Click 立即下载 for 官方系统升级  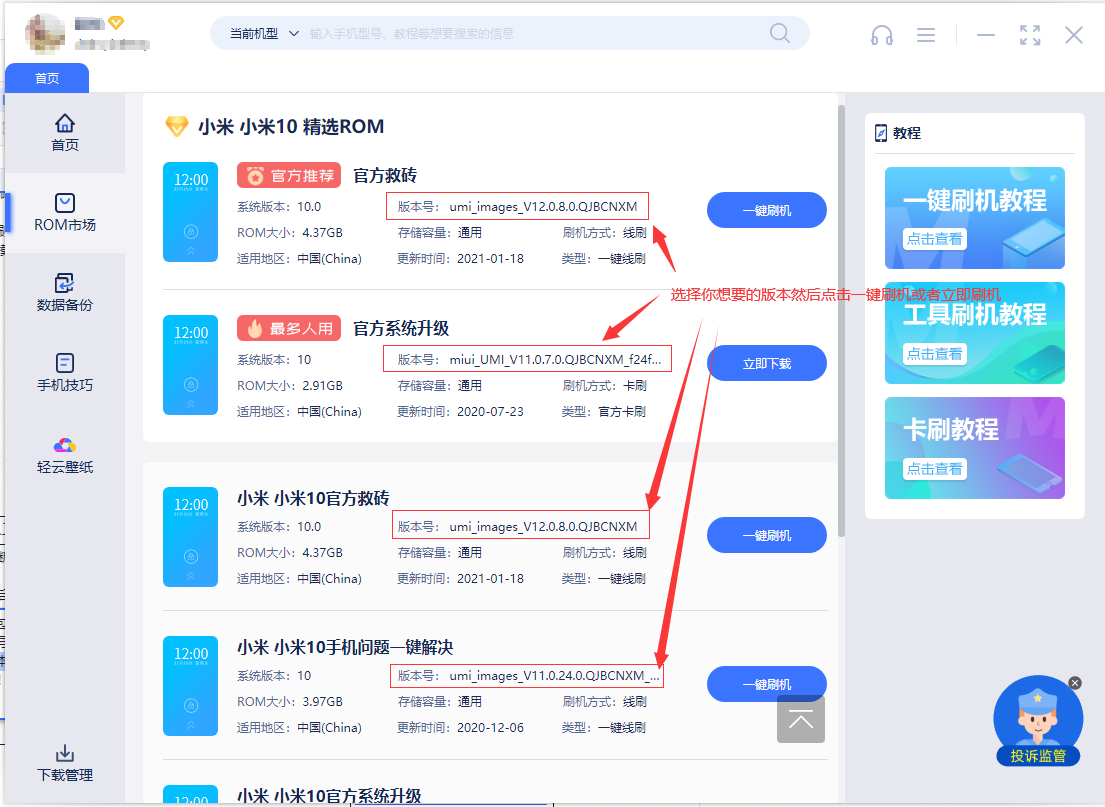point(766,363)
